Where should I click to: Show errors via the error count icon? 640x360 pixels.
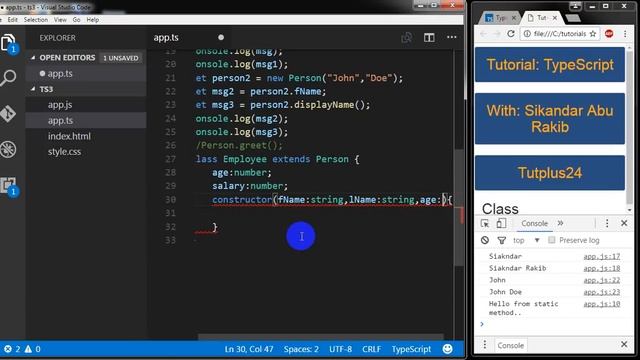(x=8, y=349)
